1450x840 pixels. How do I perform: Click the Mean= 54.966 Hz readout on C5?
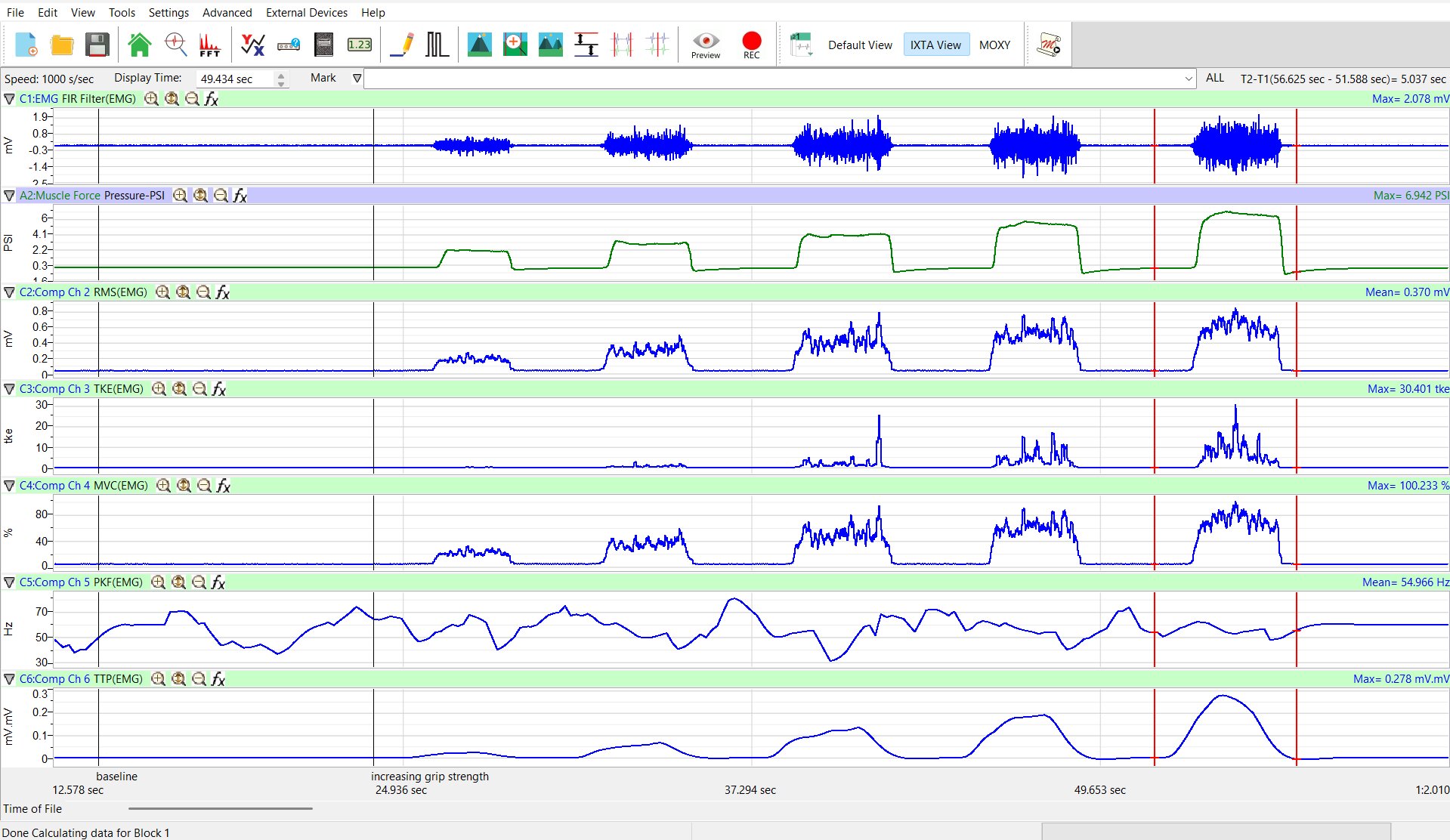tap(1405, 582)
